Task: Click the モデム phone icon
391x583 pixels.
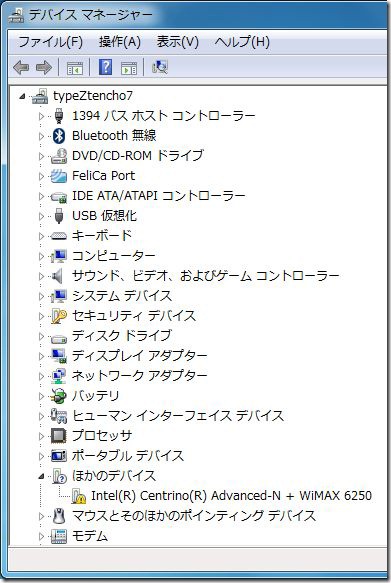Action: [x=59, y=536]
